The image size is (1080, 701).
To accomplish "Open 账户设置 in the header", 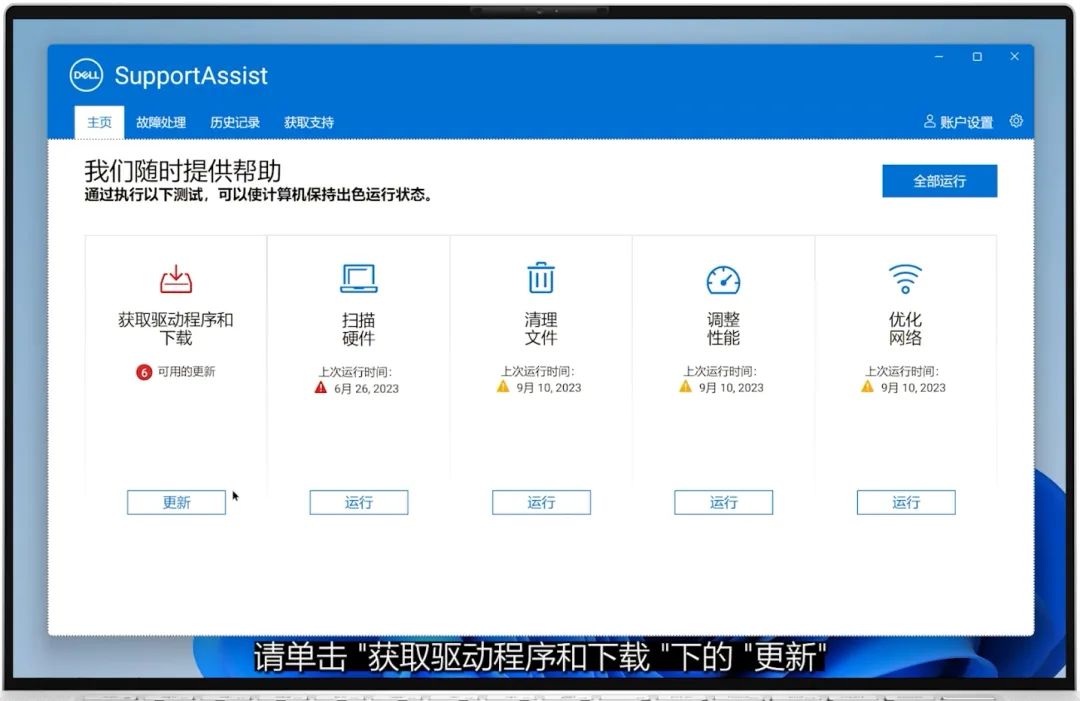I will [959, 122].
